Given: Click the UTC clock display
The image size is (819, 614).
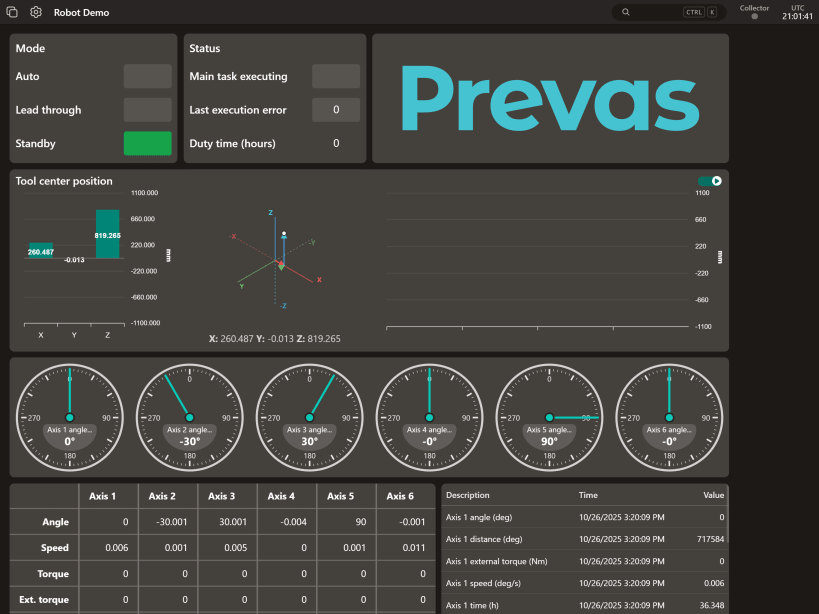Looking at the screenshot, I should 797,12.
